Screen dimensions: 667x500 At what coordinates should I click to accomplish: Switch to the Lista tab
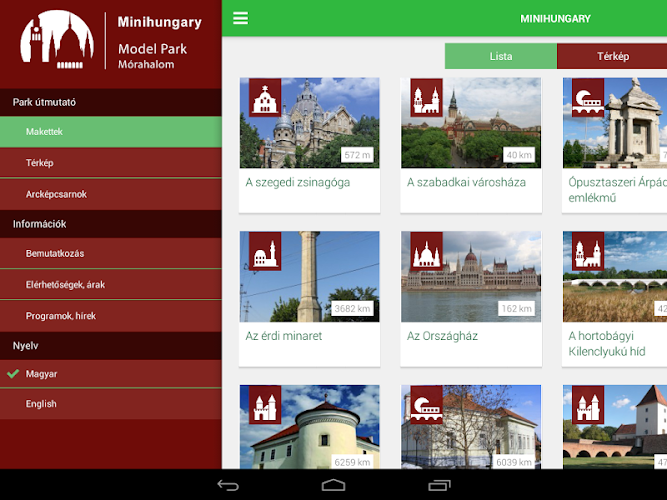(x=501, y=56)
